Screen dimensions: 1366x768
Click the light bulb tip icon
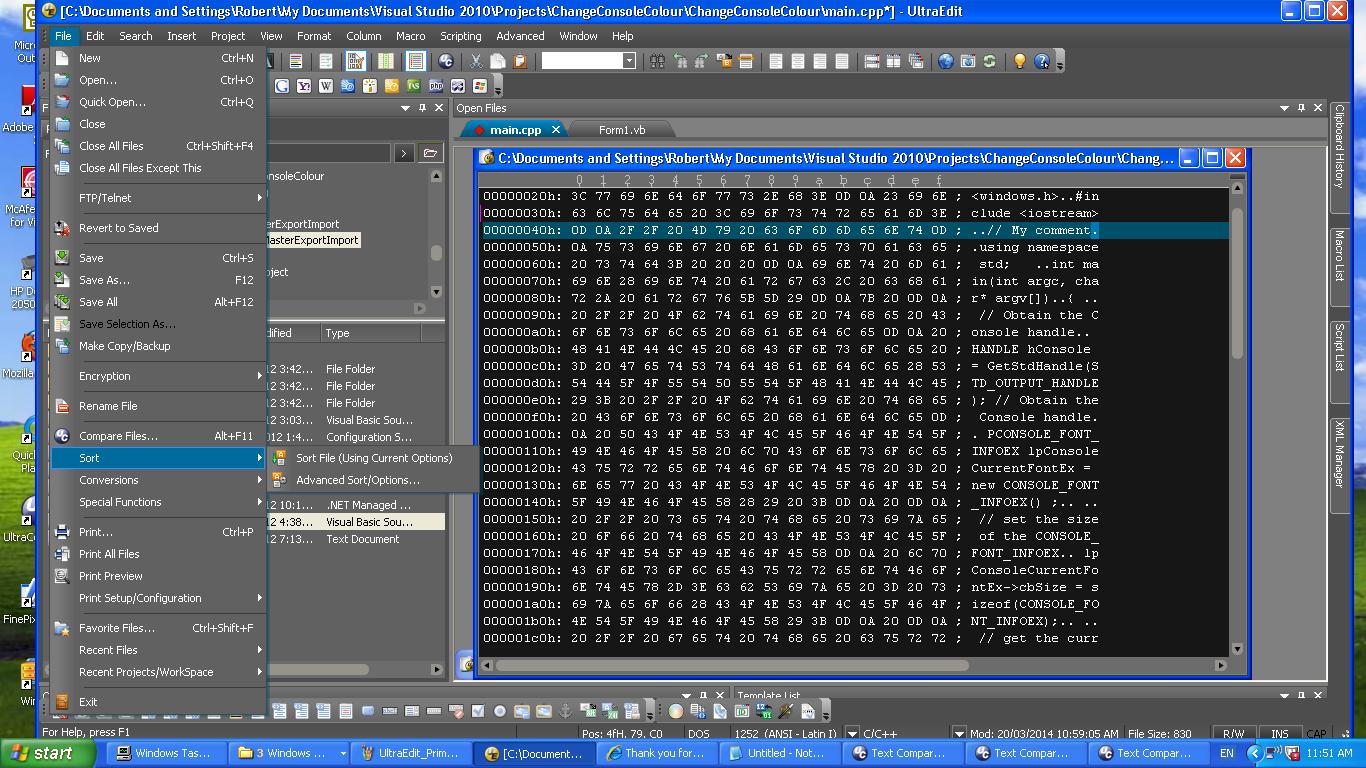(1019, 62)
